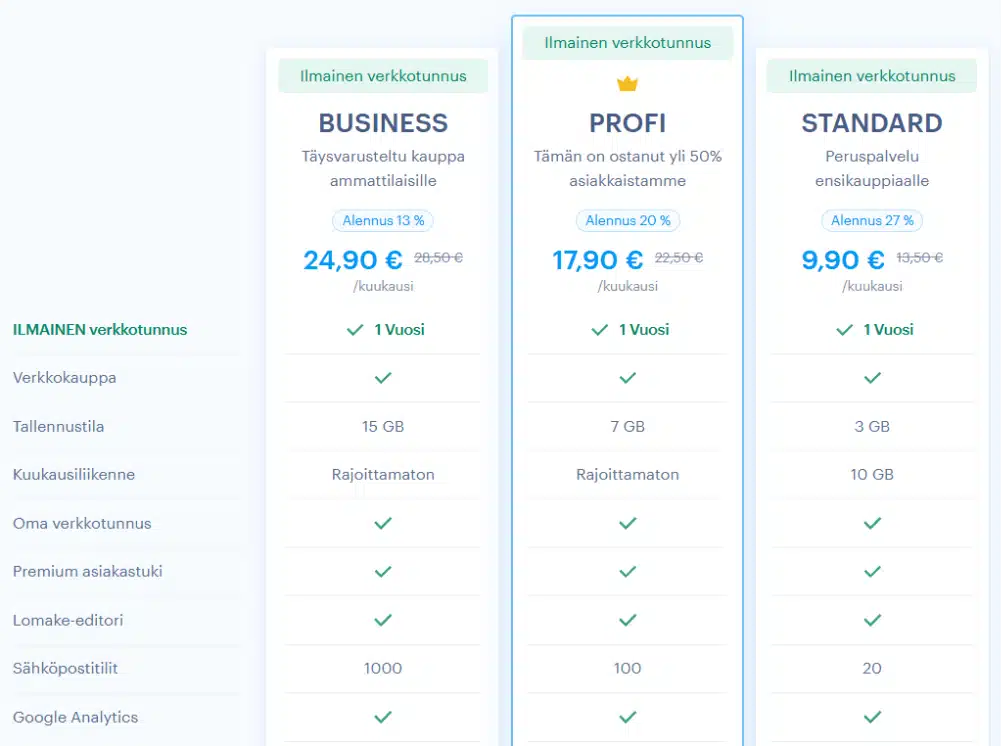
Task: Click the gold crown icon above PROFI
Action: [x=627, y=84]
